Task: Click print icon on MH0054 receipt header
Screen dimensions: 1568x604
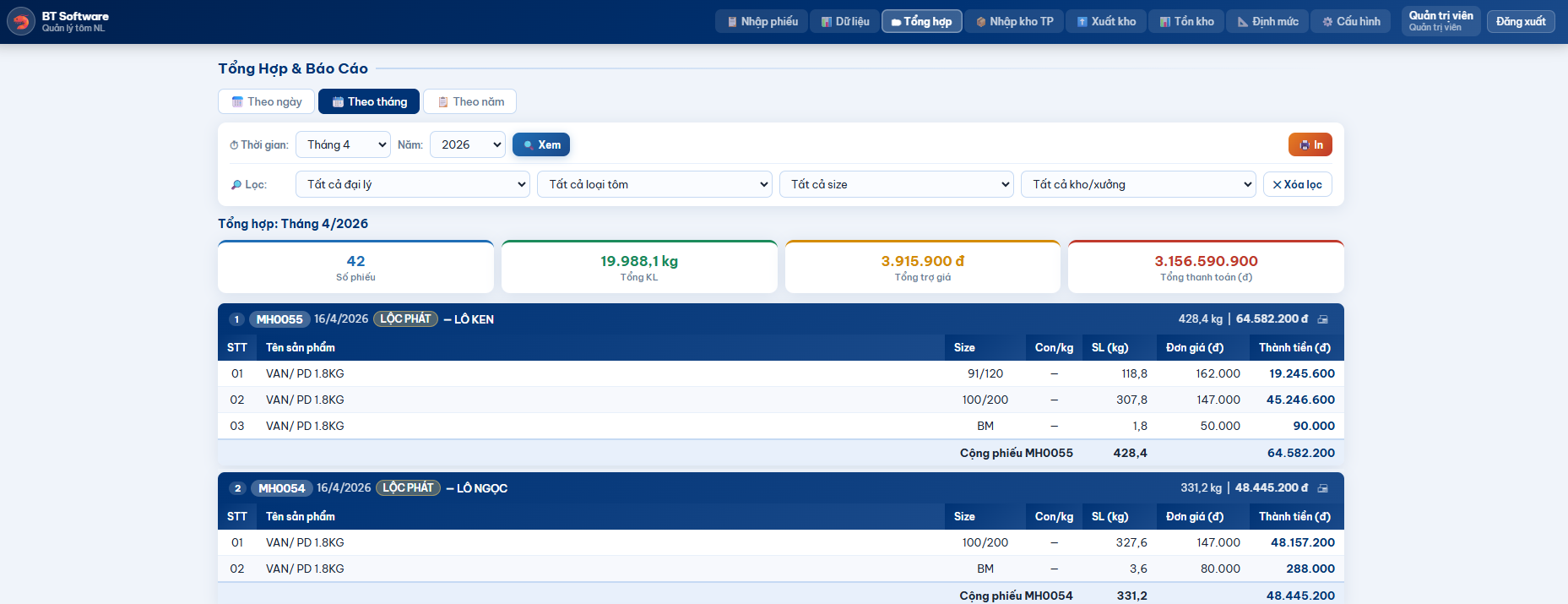Action: [x=1323, y=488]
